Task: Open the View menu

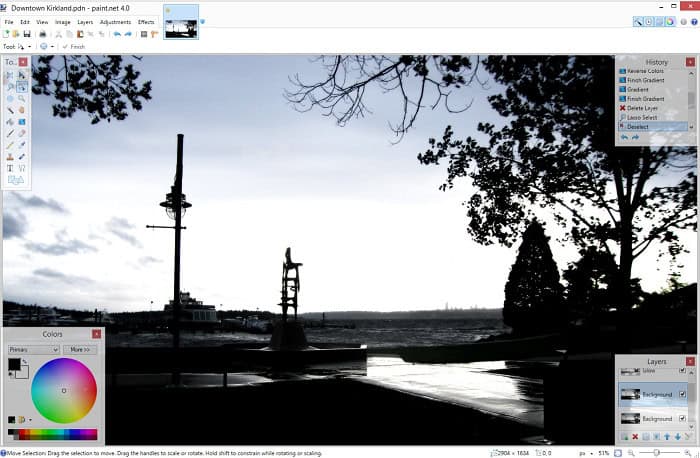Action: click(x=42, y=22)
